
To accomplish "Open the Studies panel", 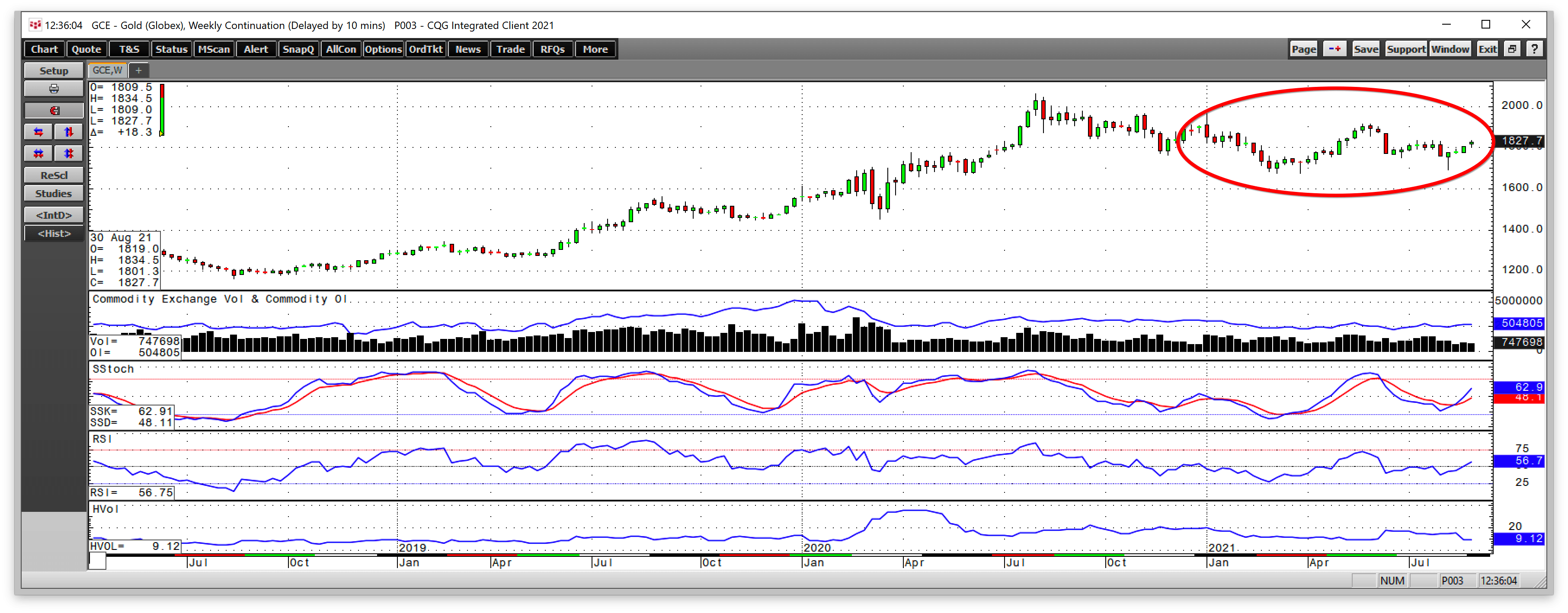I will [x=54, y=193].
